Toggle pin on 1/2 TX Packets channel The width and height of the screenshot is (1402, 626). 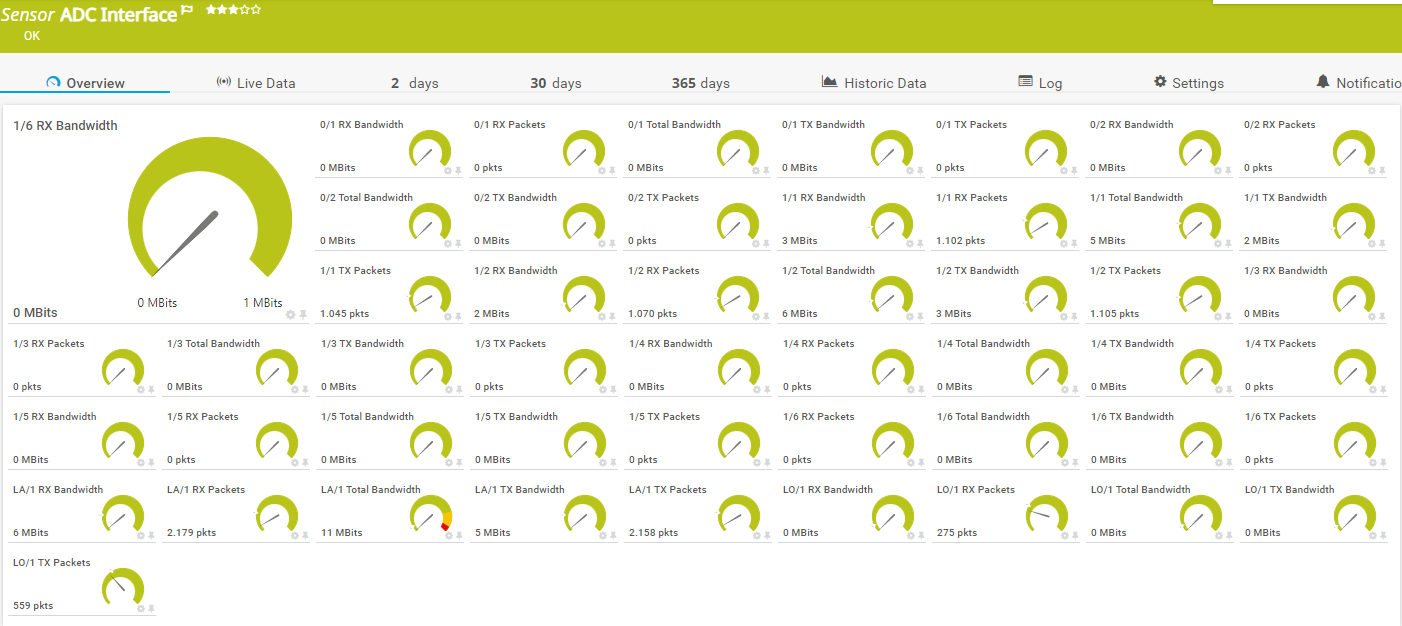(1228, 317)
